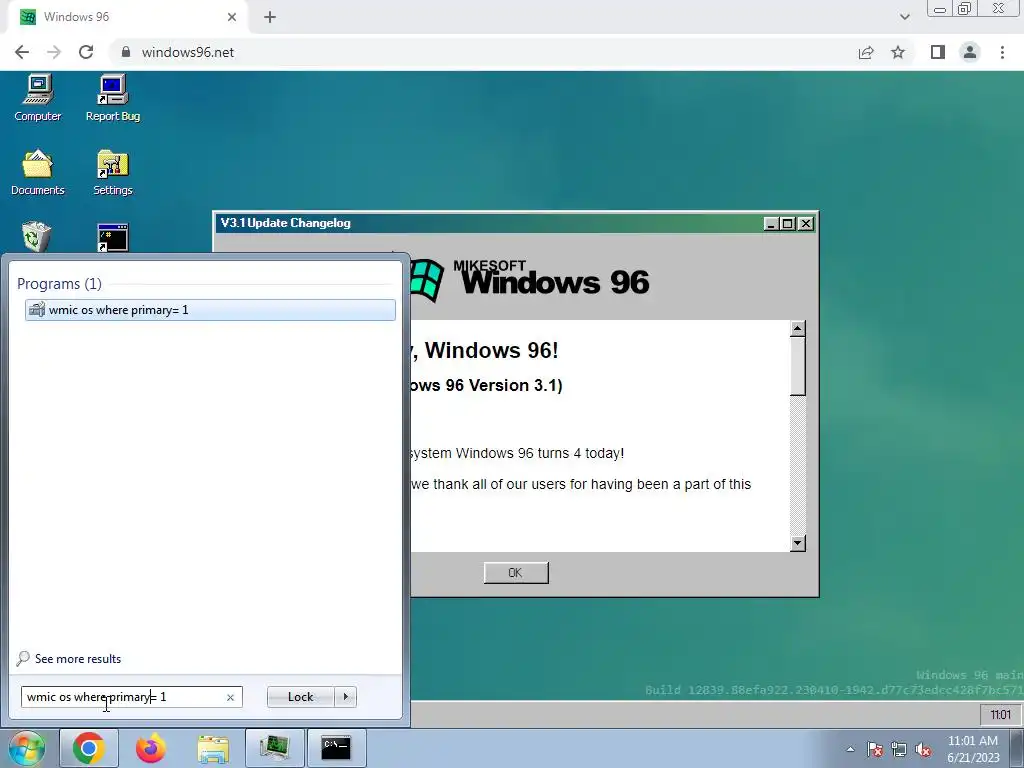Click the taskbar clock showing 11:01 AM

point(973,749)
